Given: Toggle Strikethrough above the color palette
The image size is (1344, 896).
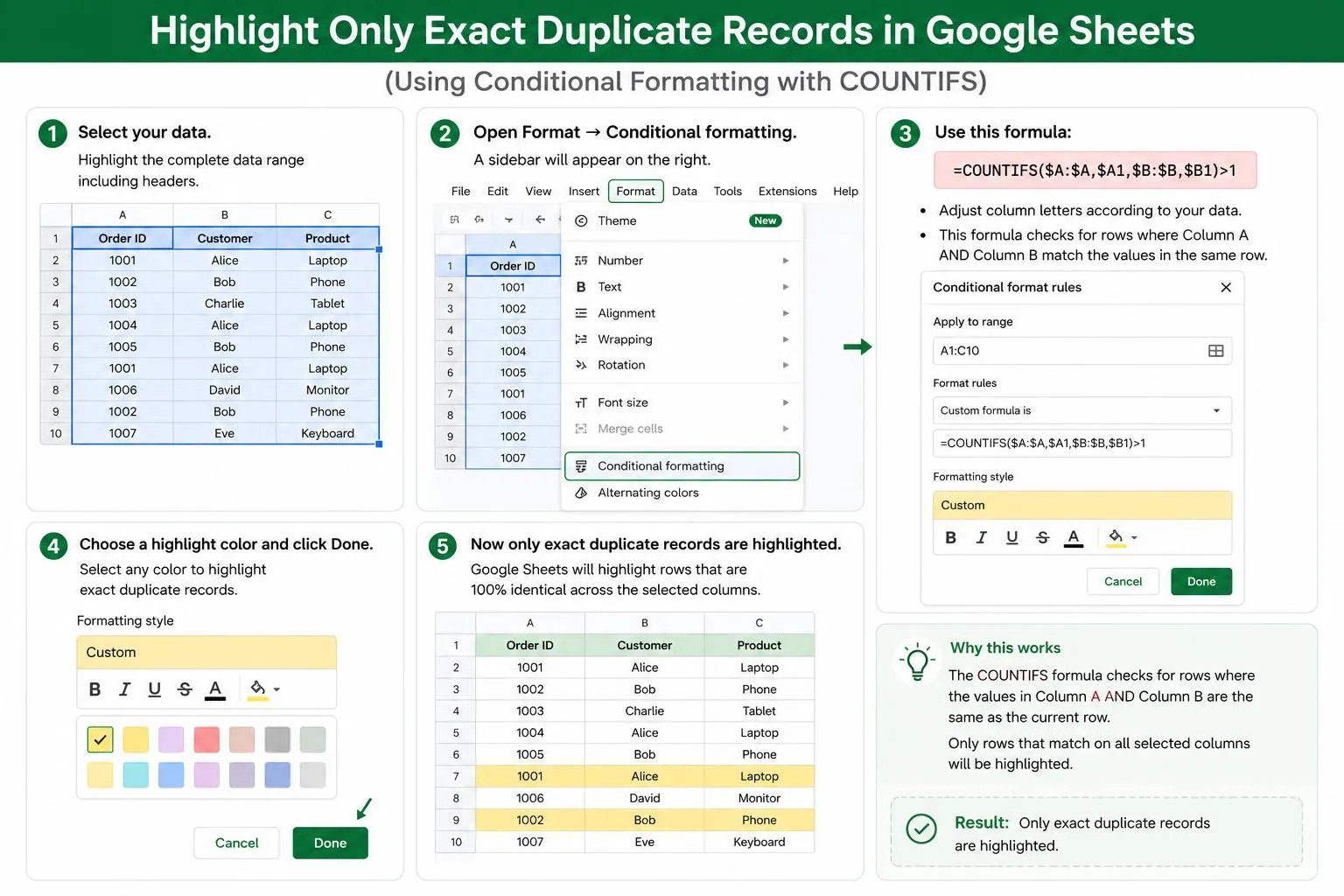Looking at the screenshot, I should 185,690.
